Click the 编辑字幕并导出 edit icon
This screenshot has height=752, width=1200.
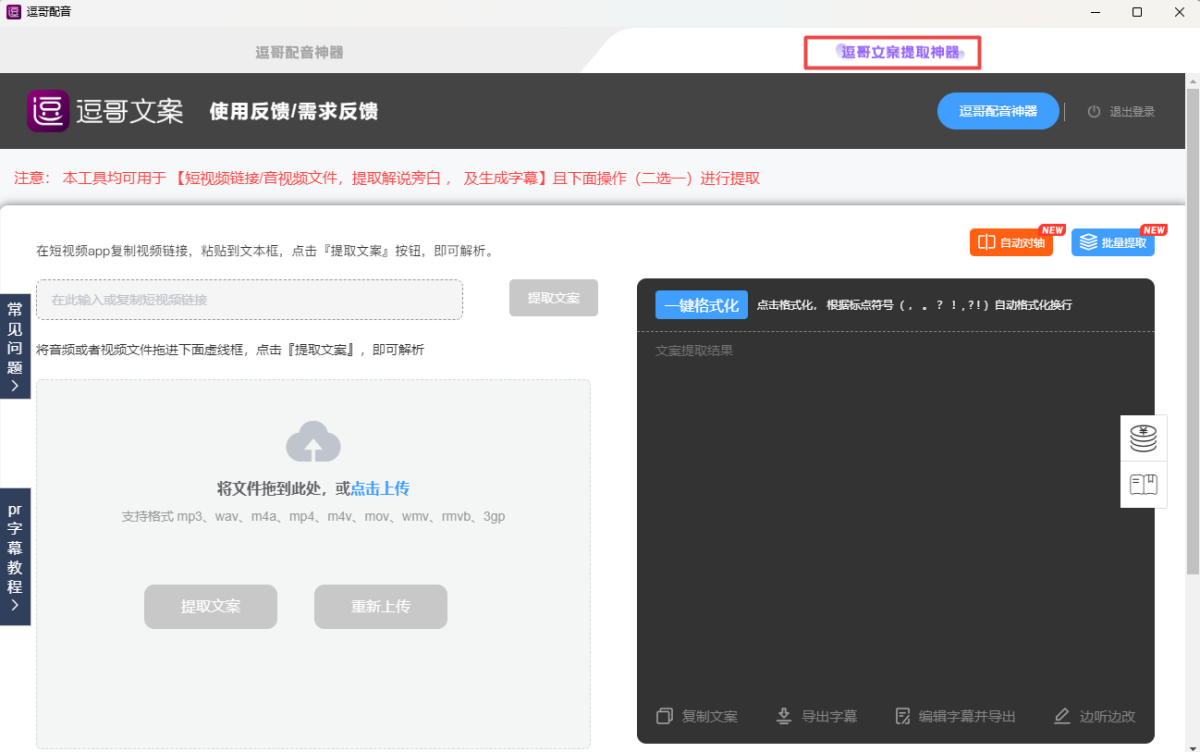tap(902, 716)
